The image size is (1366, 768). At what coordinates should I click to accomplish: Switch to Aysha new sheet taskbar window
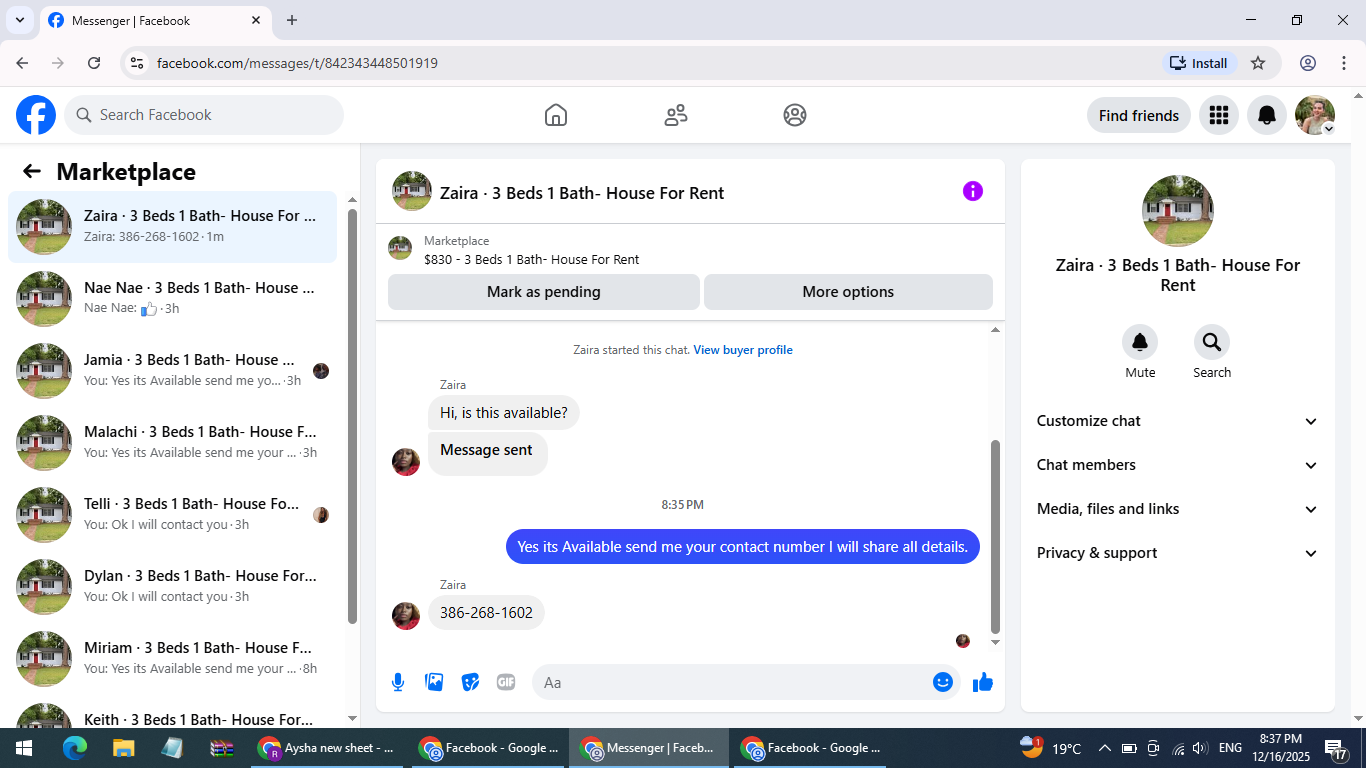click(x=327, y=748)
